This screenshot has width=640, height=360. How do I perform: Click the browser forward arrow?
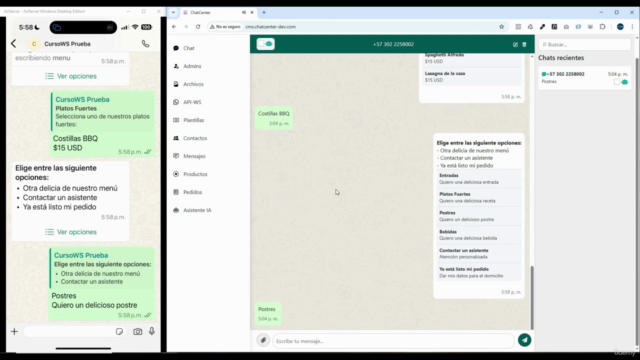pyautogui.click(x=186, y=27)
